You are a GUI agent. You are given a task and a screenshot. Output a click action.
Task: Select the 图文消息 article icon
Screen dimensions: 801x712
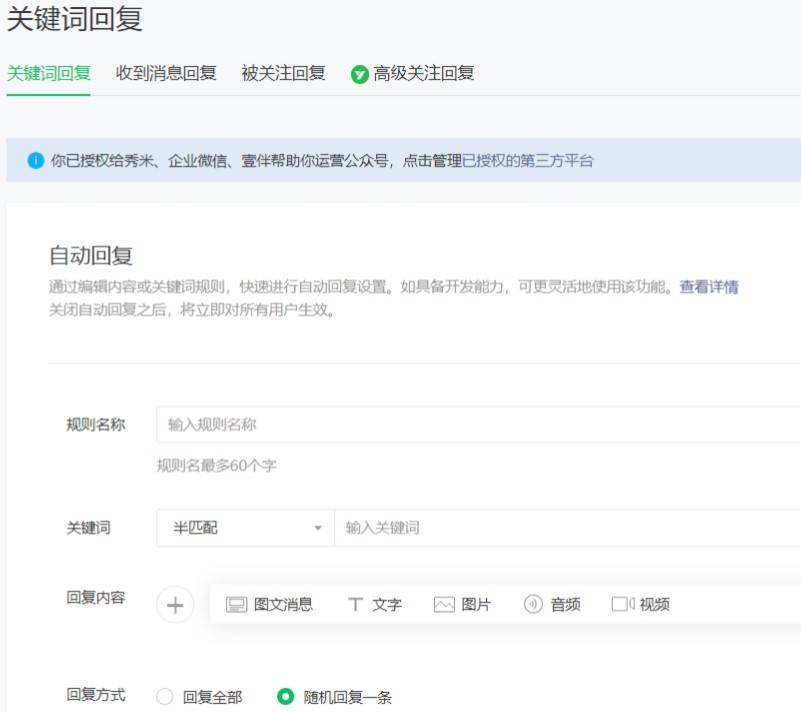(237, 605)
